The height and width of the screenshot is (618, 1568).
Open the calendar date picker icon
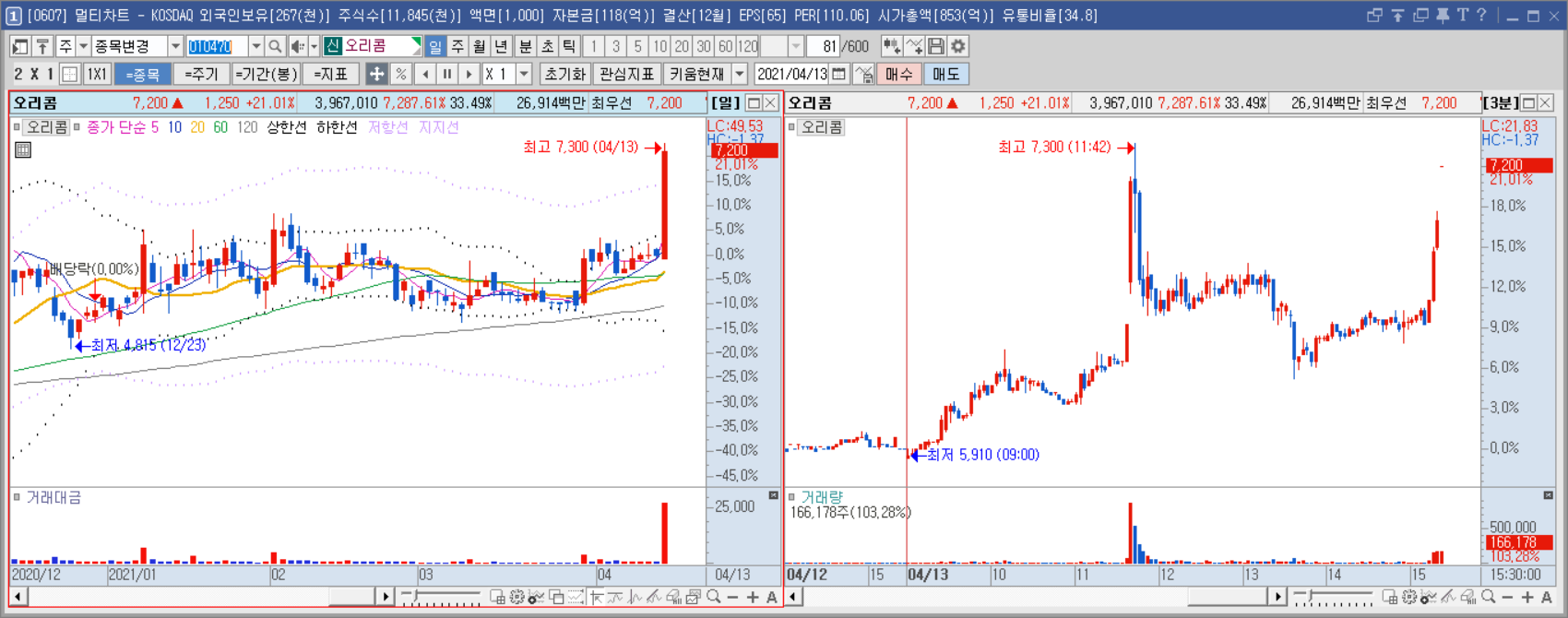click(838, 74)
